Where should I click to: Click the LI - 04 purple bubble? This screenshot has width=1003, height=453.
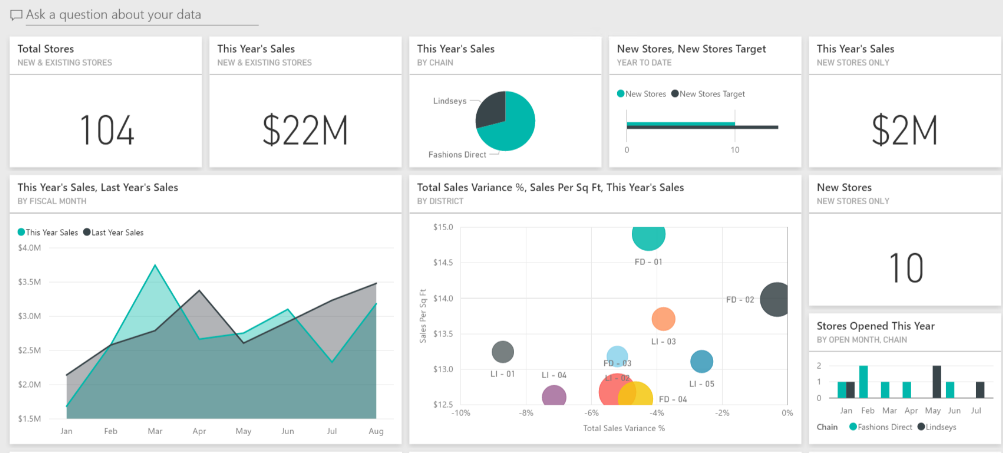(554, 397)
